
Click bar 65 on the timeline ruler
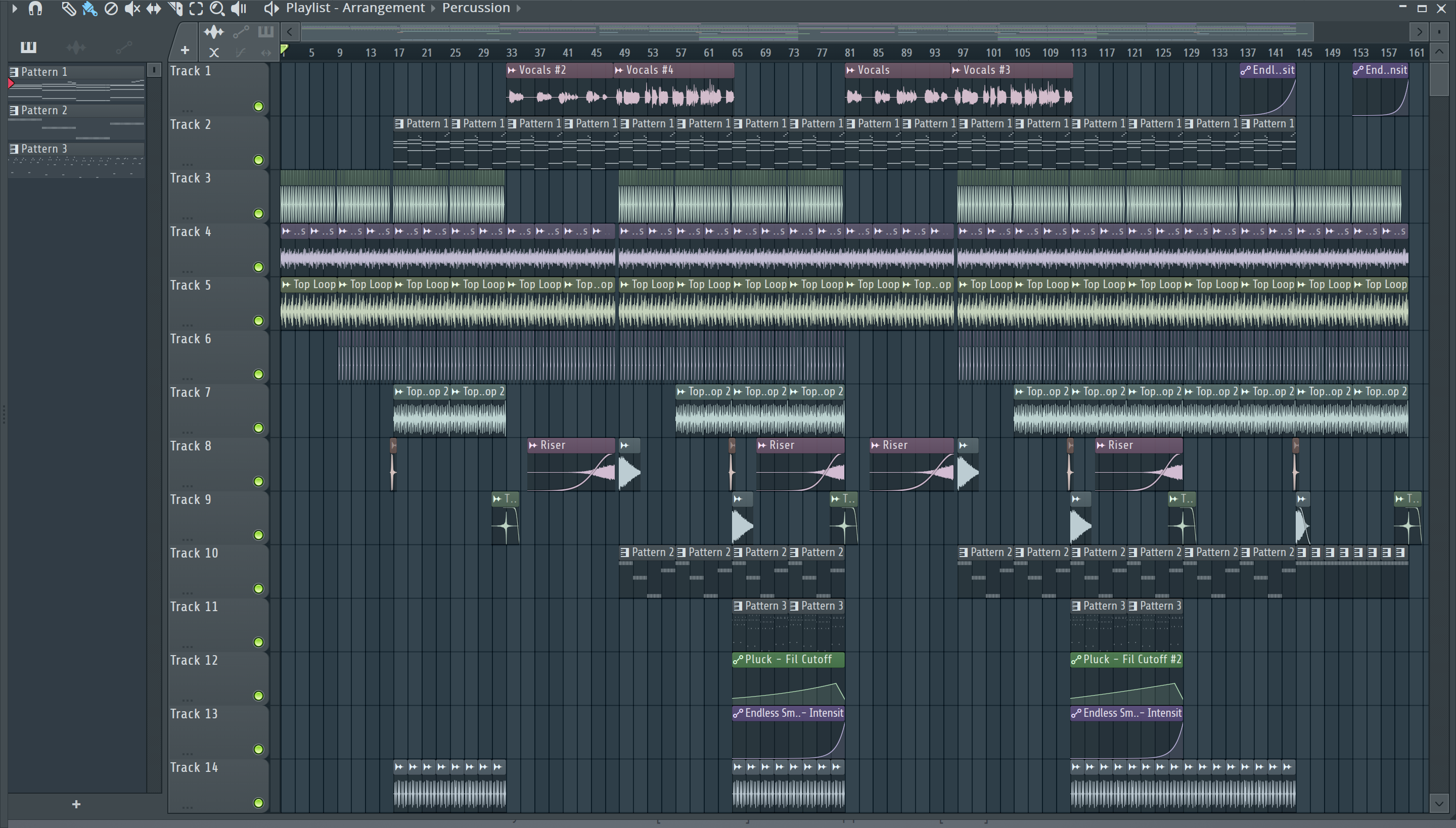(x=737, y=53)
